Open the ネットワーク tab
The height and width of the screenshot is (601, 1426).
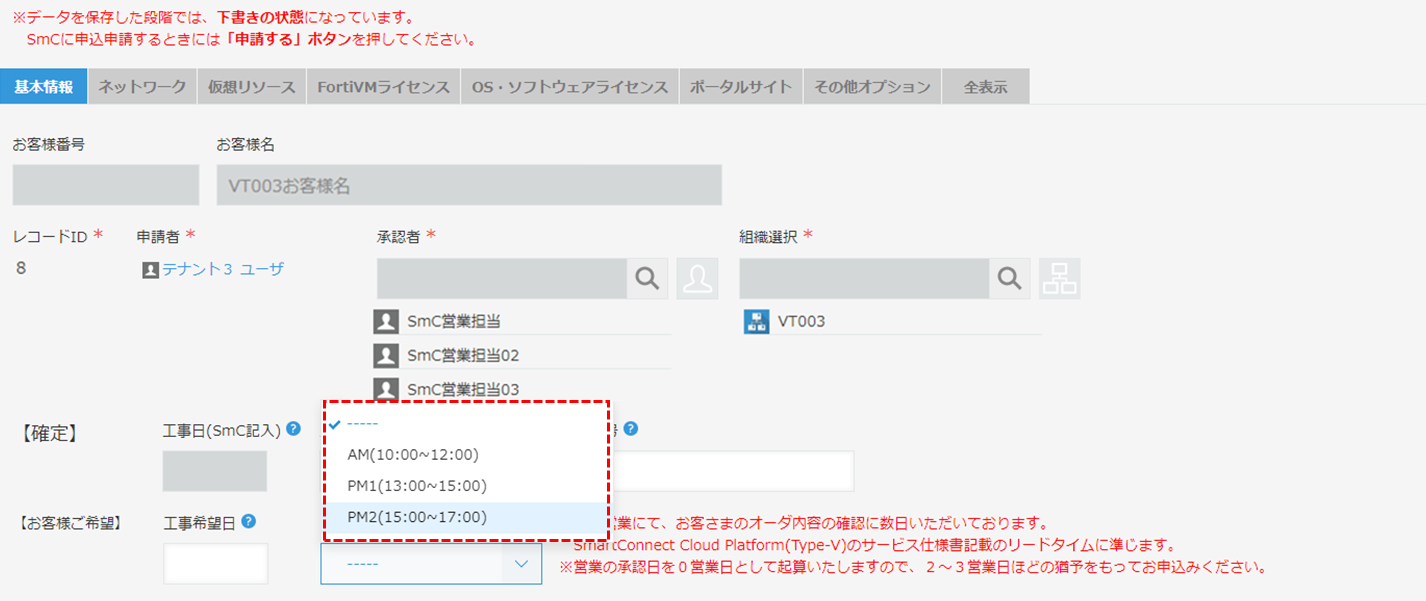(142, 87)
